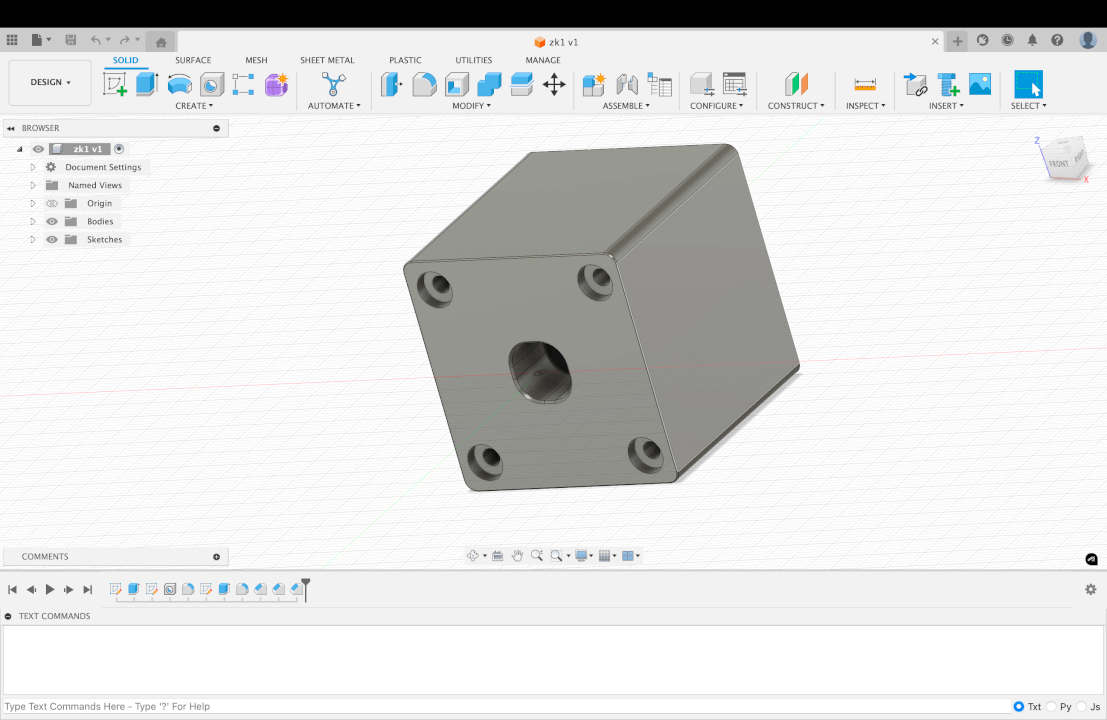The height and width of the screenshot is (720, 1107).
Task: Collapse the Browser panel
Action: pos(10,128)
